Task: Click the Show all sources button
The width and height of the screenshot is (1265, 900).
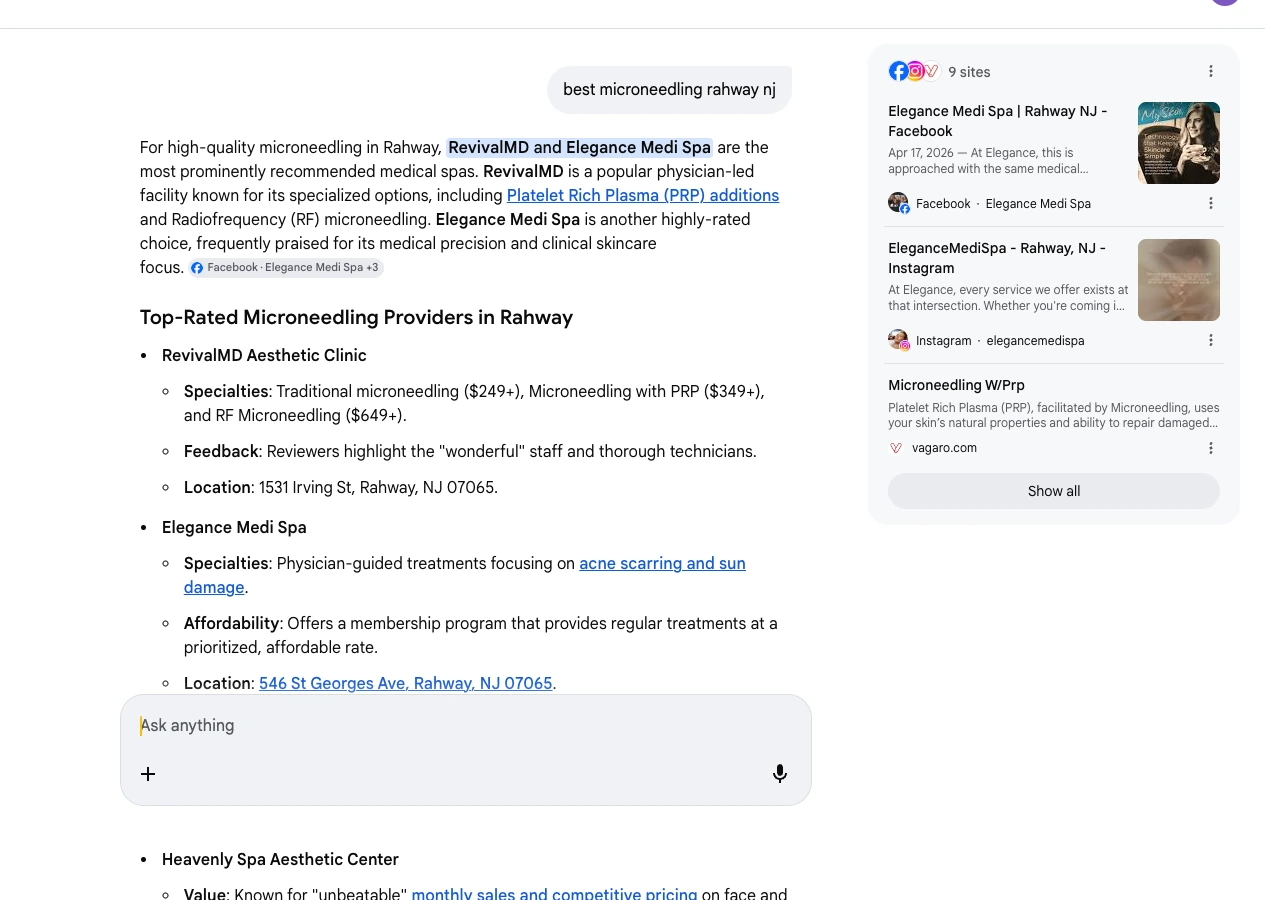Action: coord(1054,491)
